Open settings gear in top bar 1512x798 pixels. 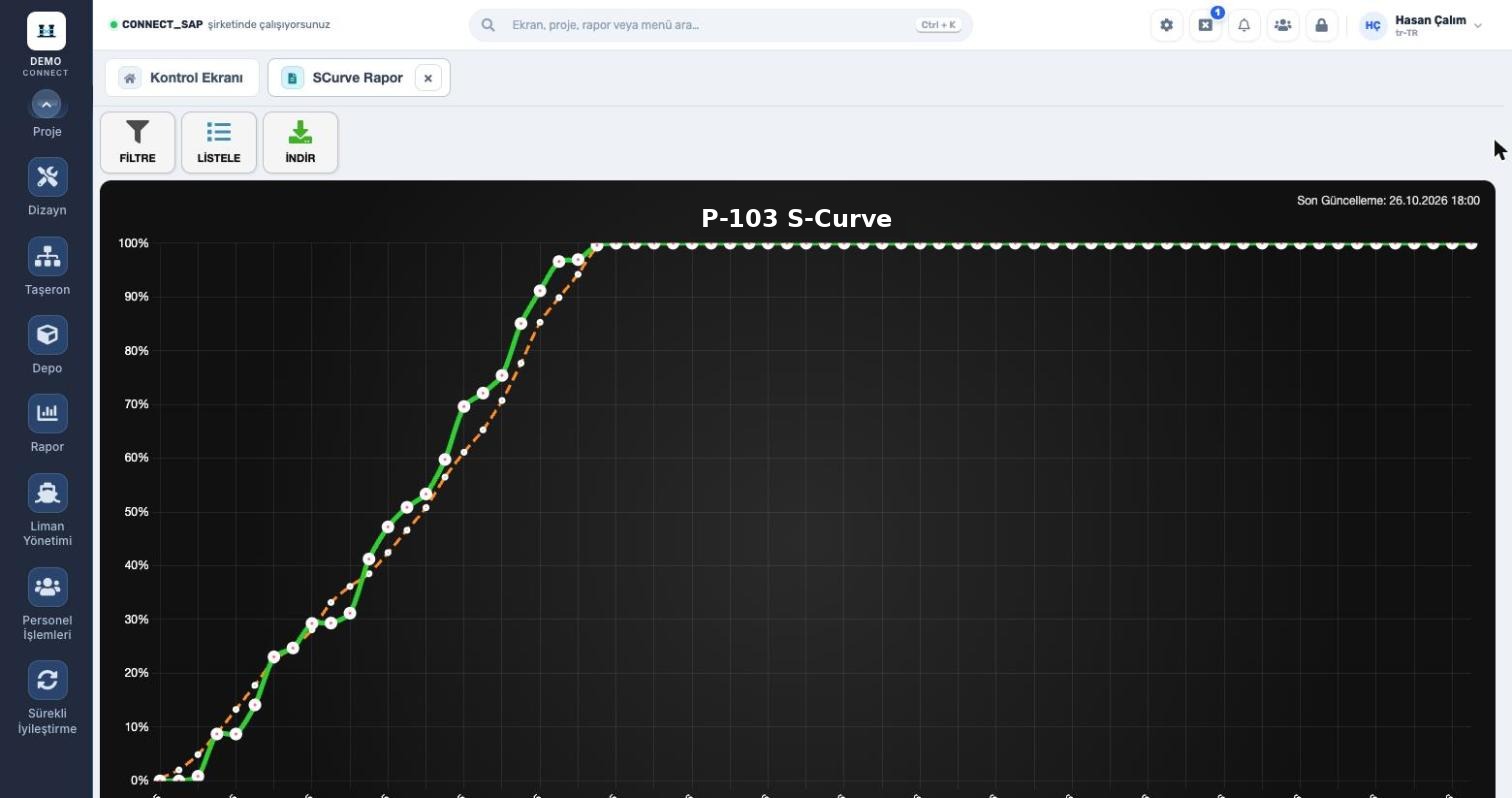coord(1167,25)
